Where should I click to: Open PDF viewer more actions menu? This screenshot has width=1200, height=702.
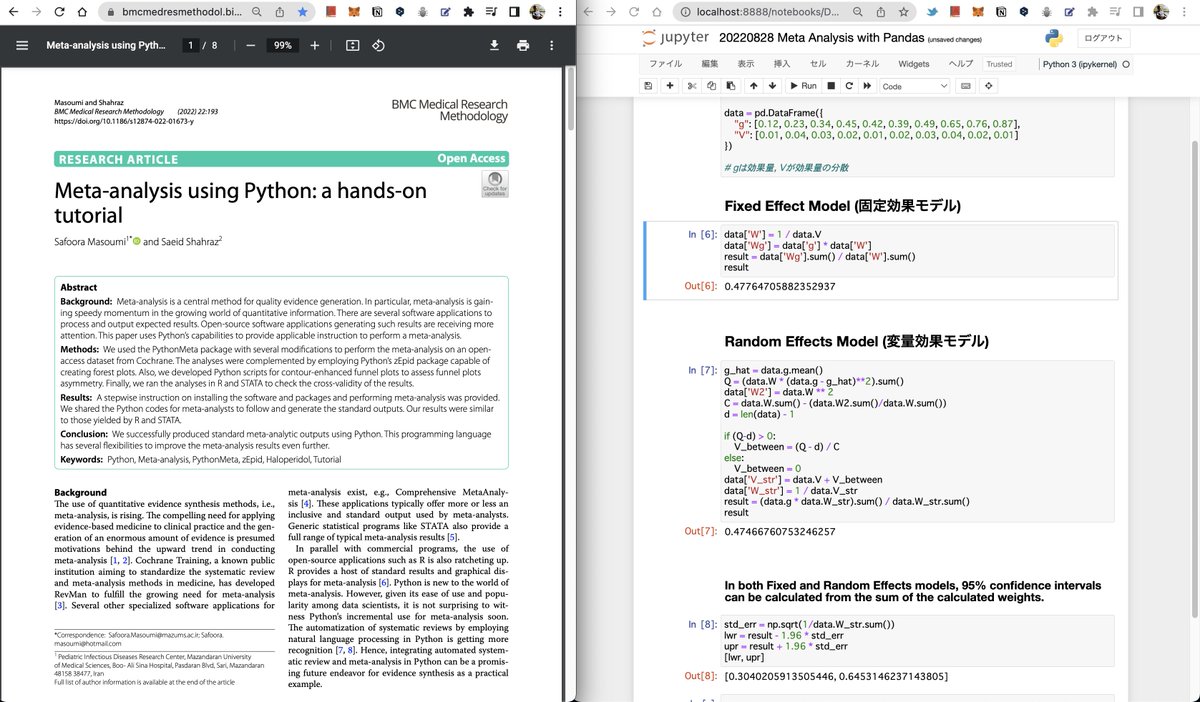click(x=551, y=46)
